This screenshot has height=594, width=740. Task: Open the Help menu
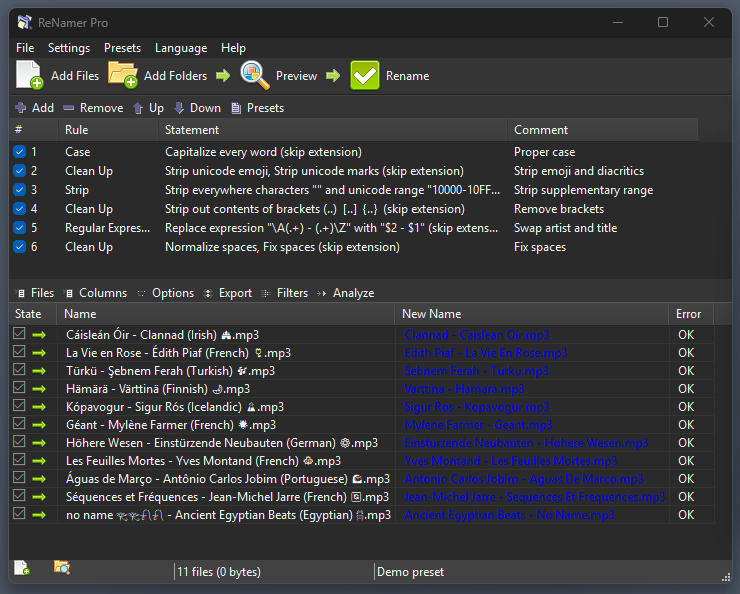[x=233, y=48]
